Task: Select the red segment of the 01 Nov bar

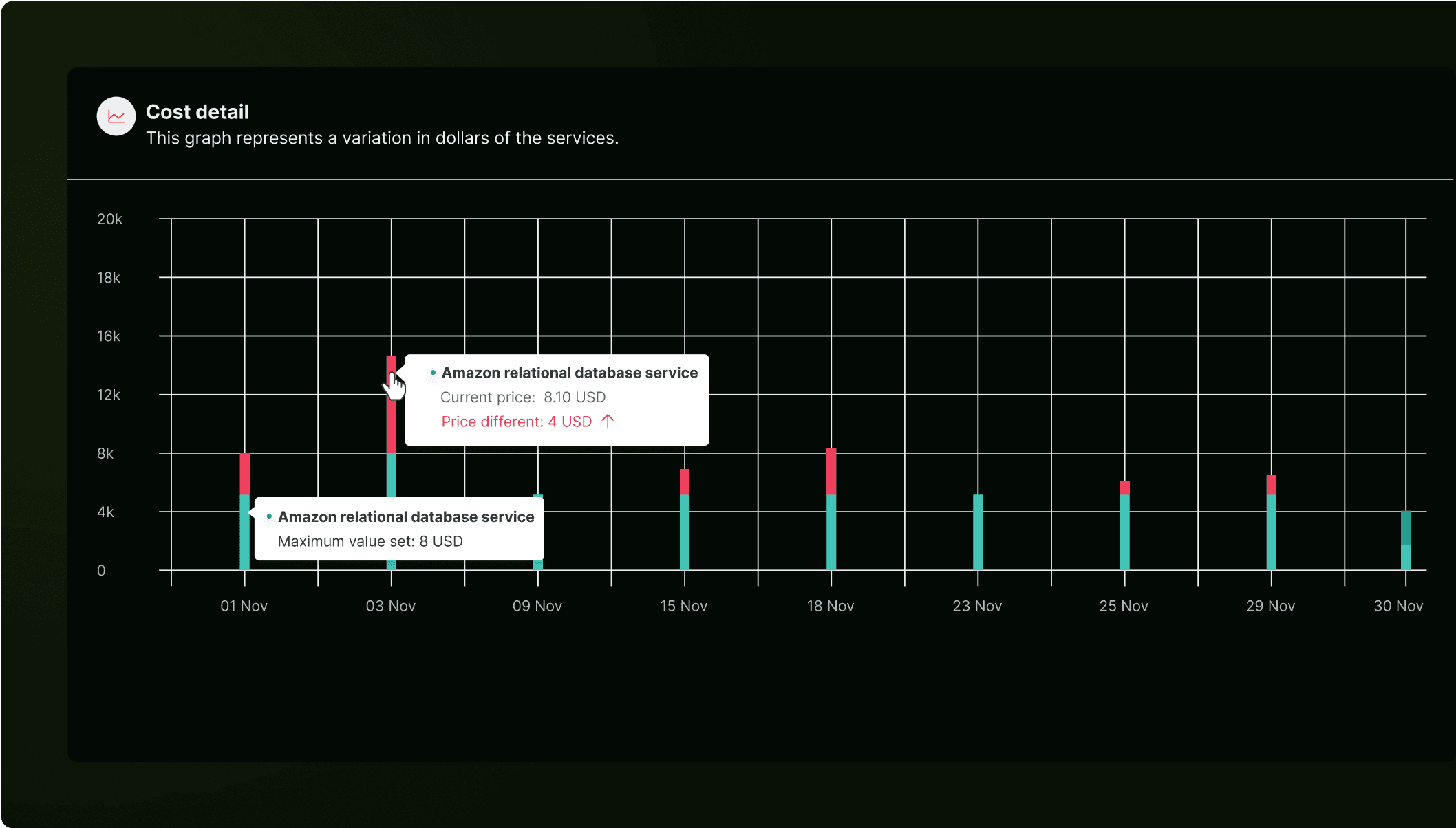Action: point(244,475)
